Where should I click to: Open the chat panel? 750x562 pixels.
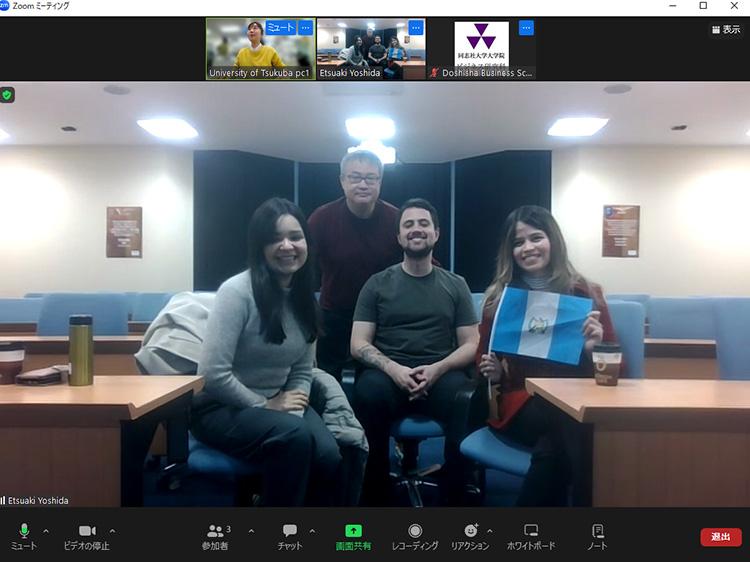[290, 535]
